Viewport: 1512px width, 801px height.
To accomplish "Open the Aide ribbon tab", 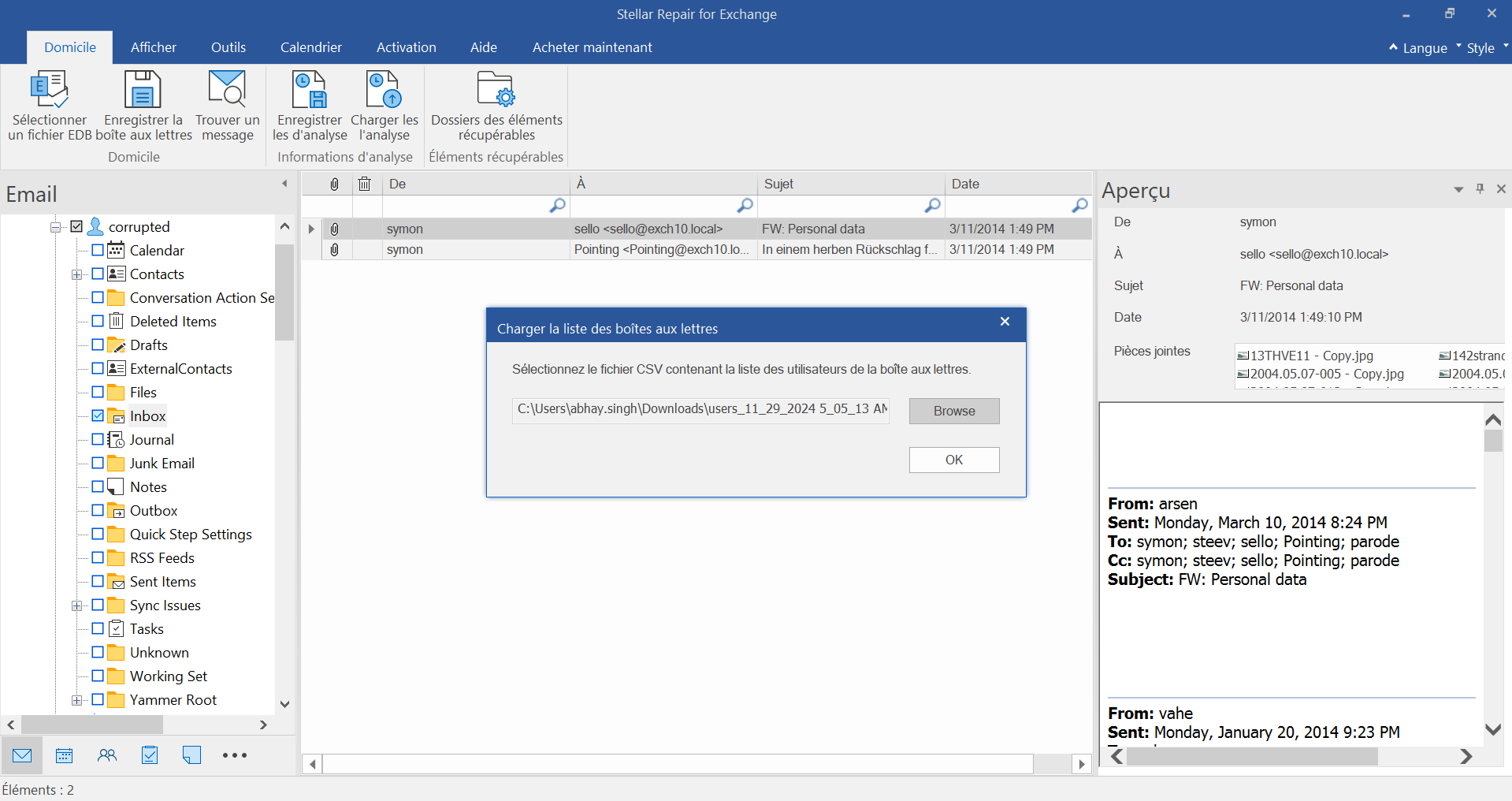I will 484,47.
